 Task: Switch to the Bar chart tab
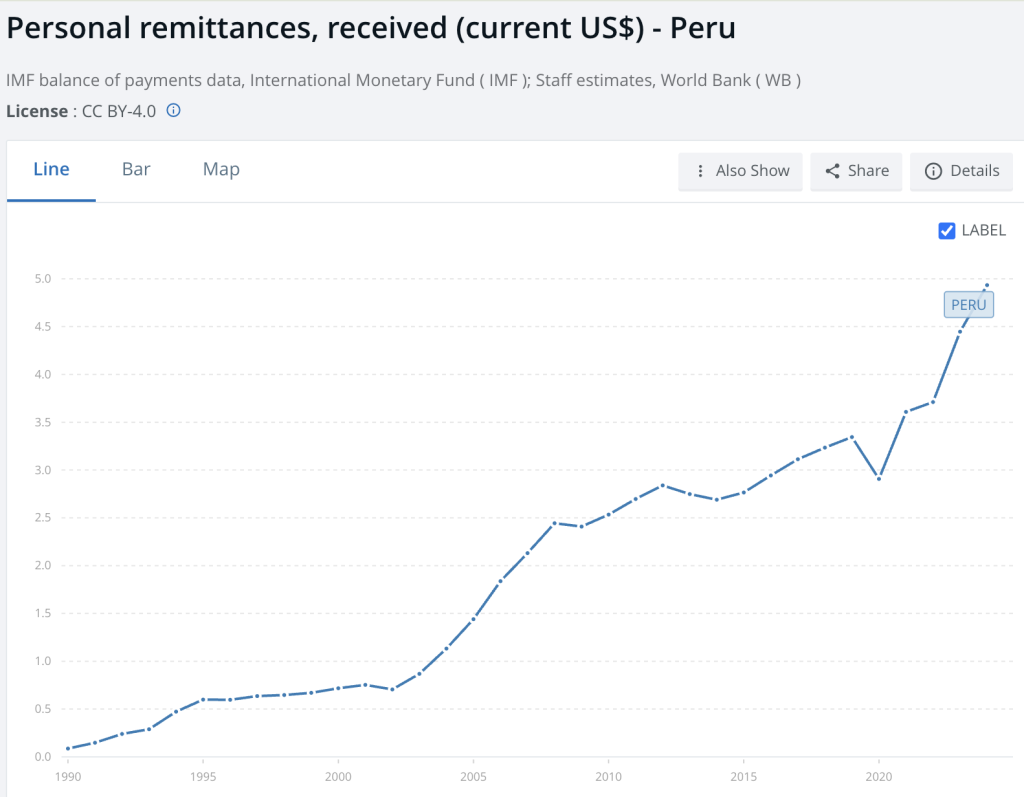tap(135, 169)
